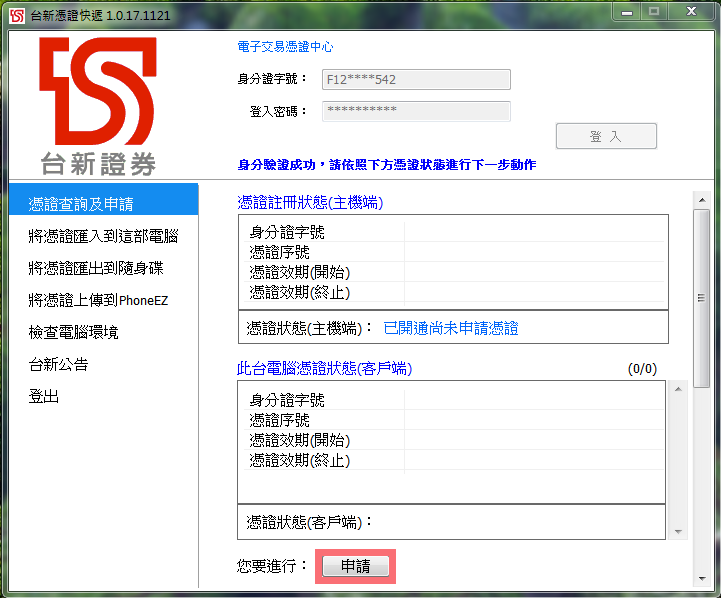
Task: Click the 登入密碼 password field
Action: [x=416, y=111]
